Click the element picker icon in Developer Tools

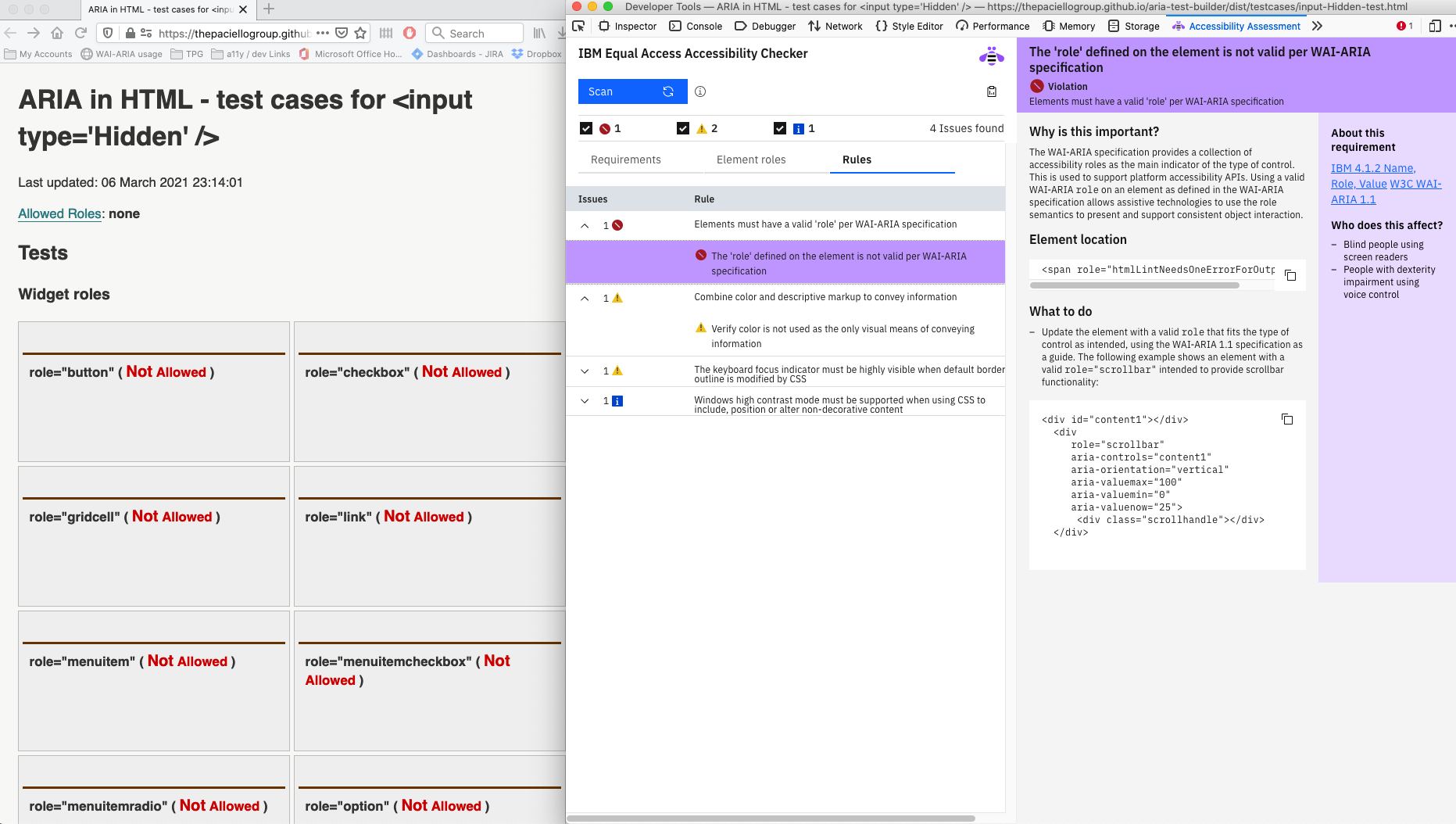tap(578, 26)
